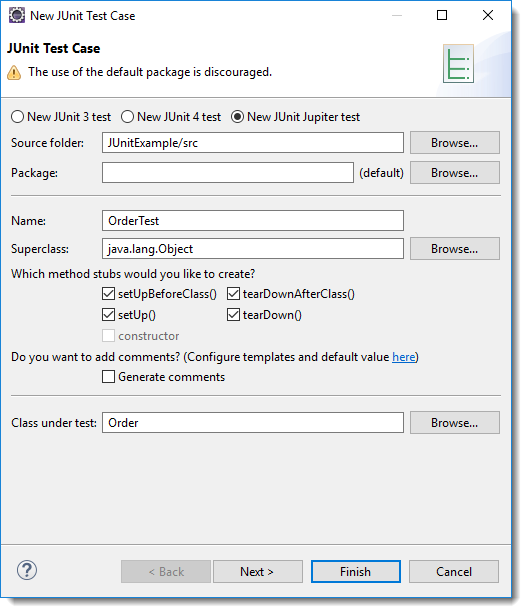
Task: Close the dialog with the X button
Action: tap(488, 15)
